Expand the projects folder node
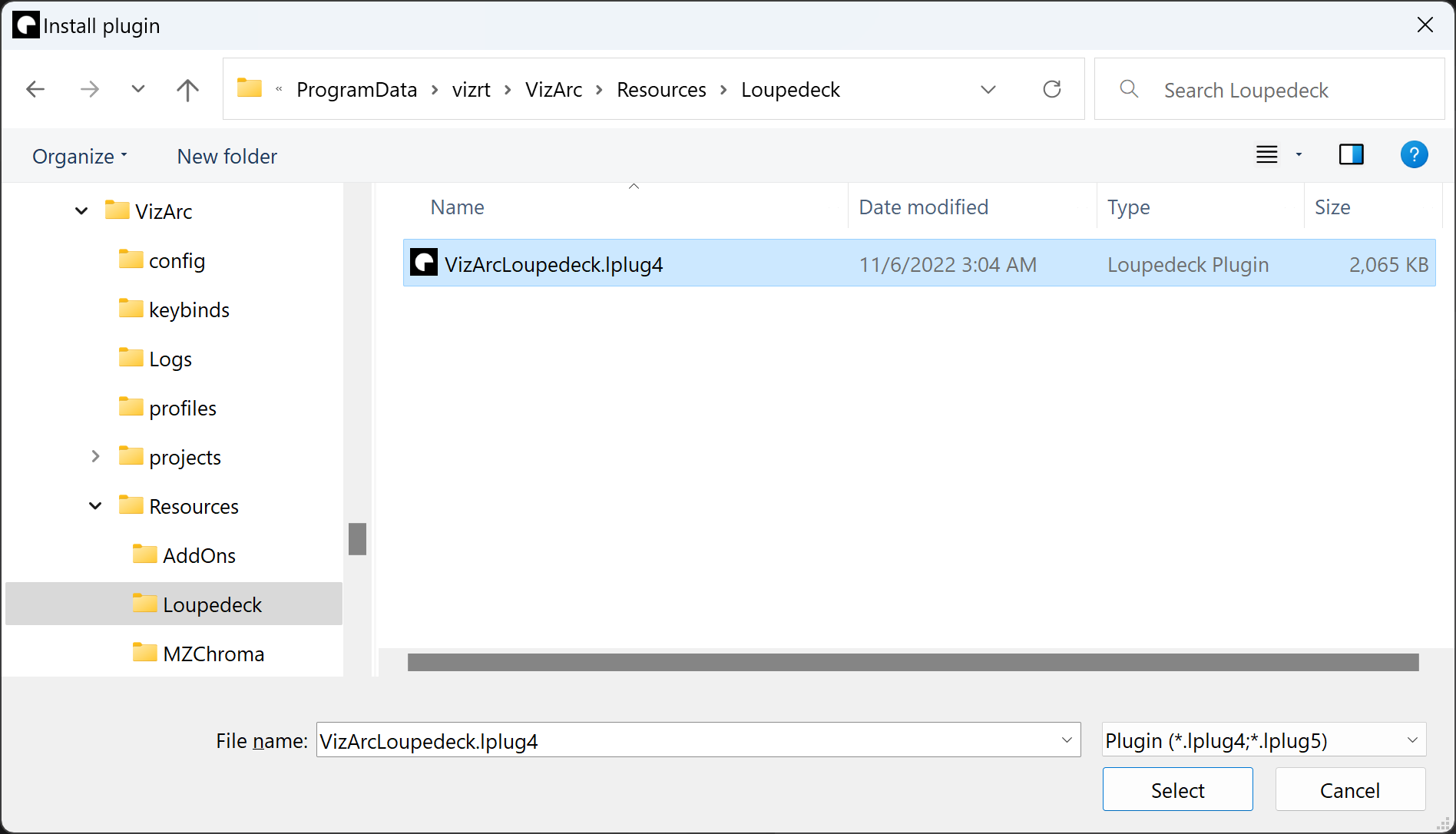The width and height of the screenshot is (1456, 834). point(94,456)
